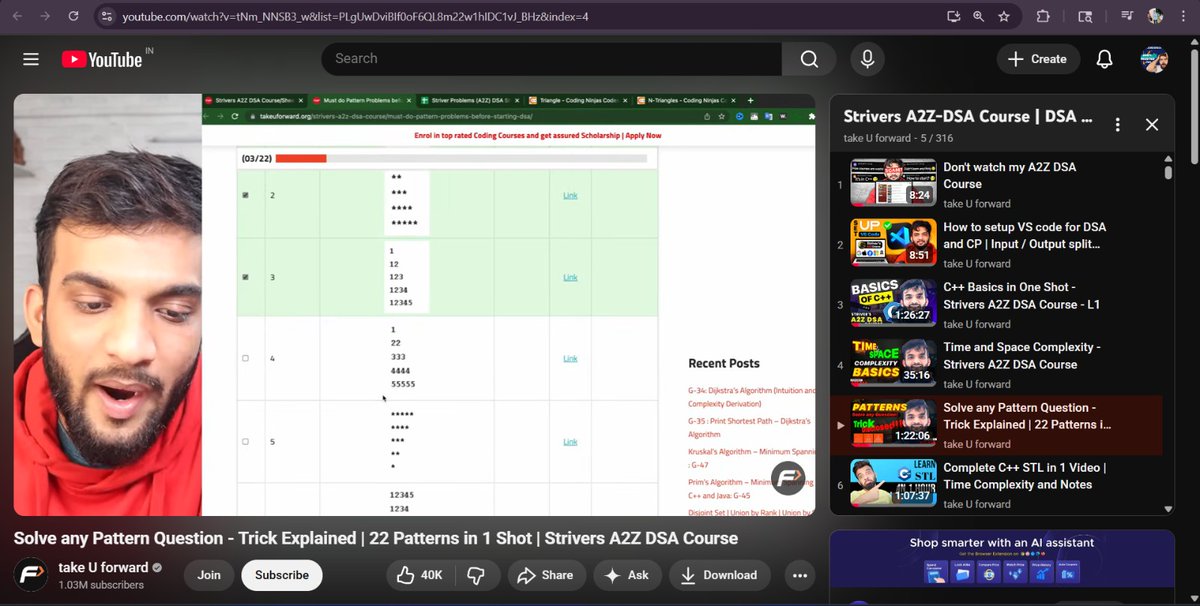
Task: Open the Create menu
Action: 1037,59
